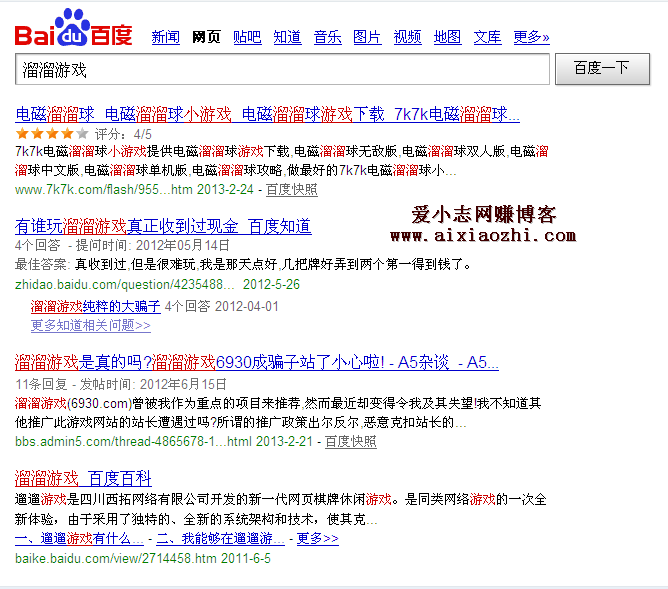Open 一、遛遛游戏有什么... section link

(79, 539)
